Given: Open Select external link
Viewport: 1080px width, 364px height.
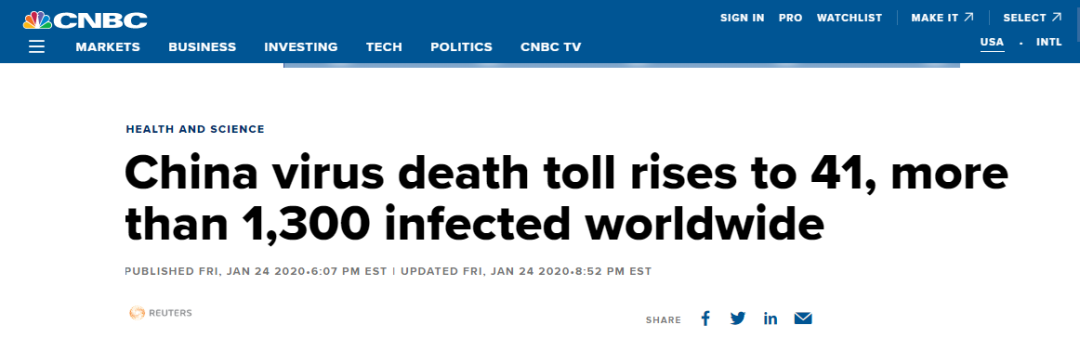Looking at the screenshot, I should 1032,18.
